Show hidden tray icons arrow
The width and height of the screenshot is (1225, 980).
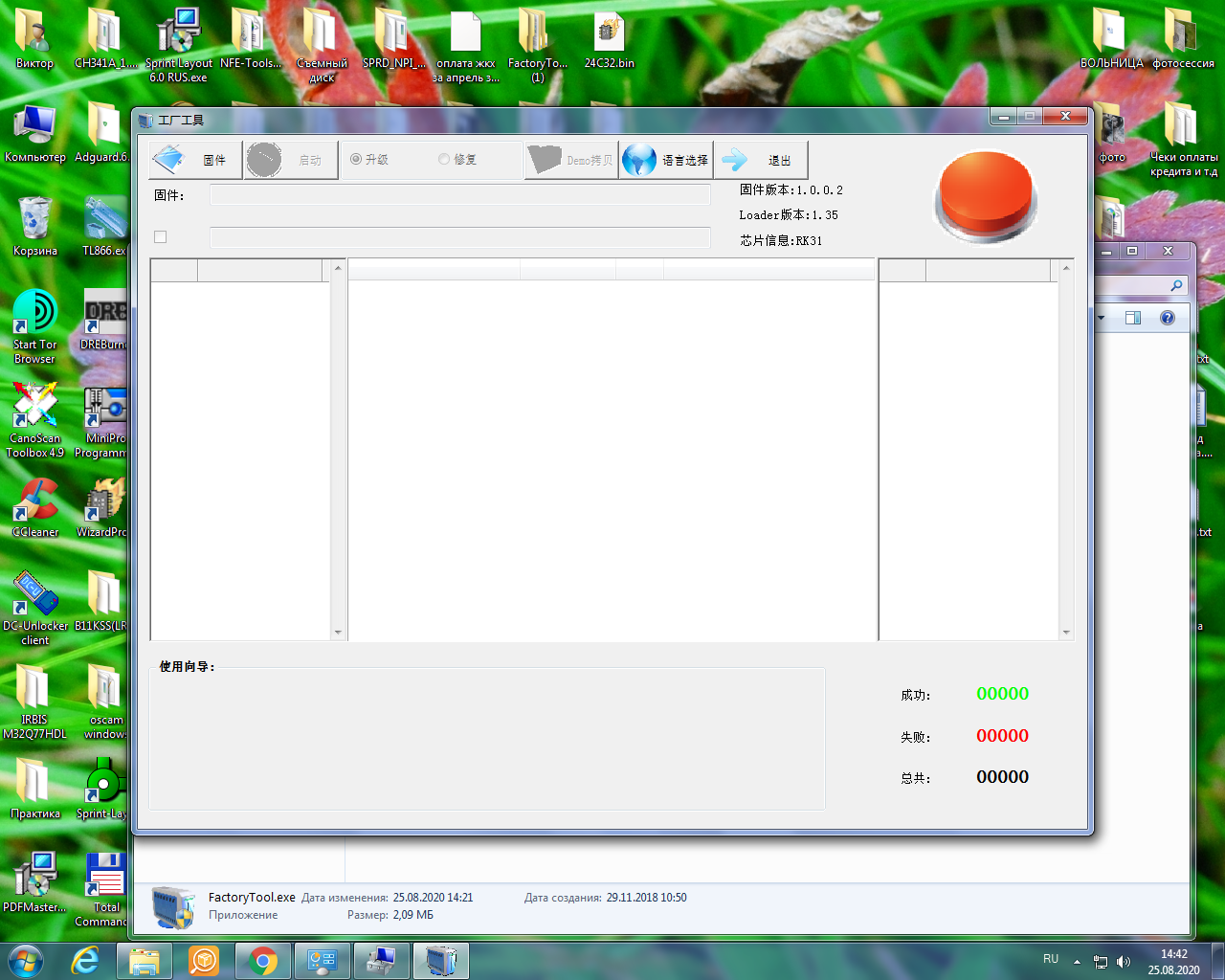1077,961
